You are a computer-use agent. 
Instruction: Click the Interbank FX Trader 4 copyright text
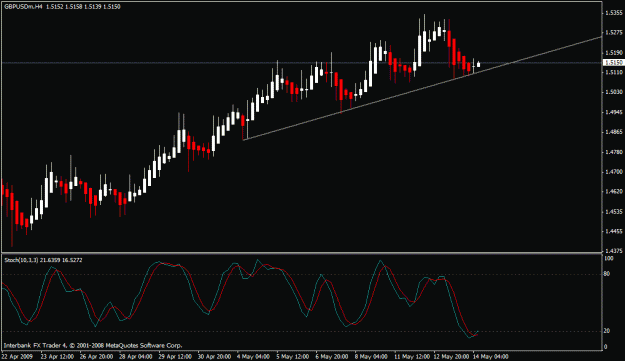coord(92,345)
